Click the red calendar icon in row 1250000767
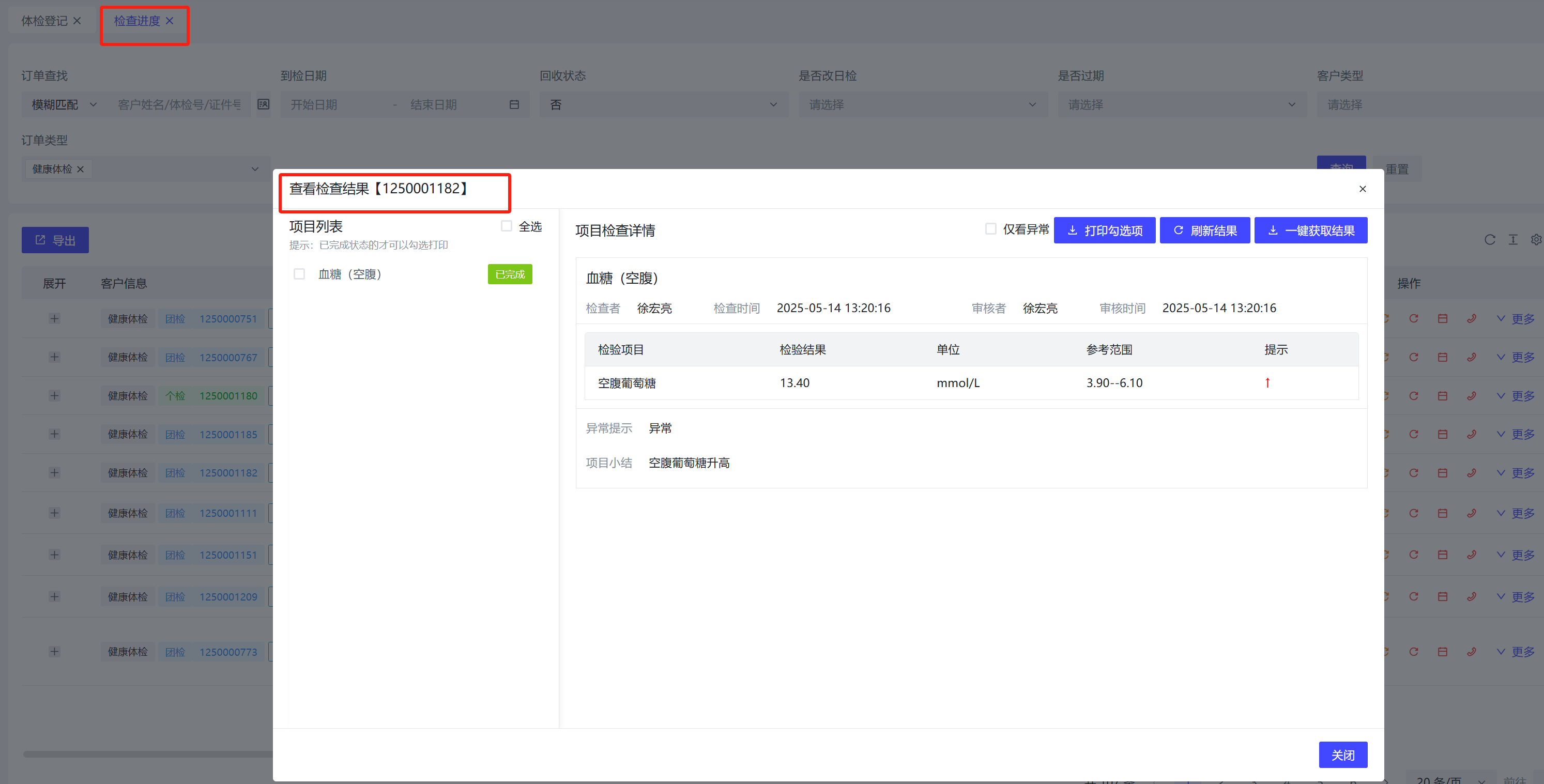1544x784 pixels. (x=1443, y=357)
